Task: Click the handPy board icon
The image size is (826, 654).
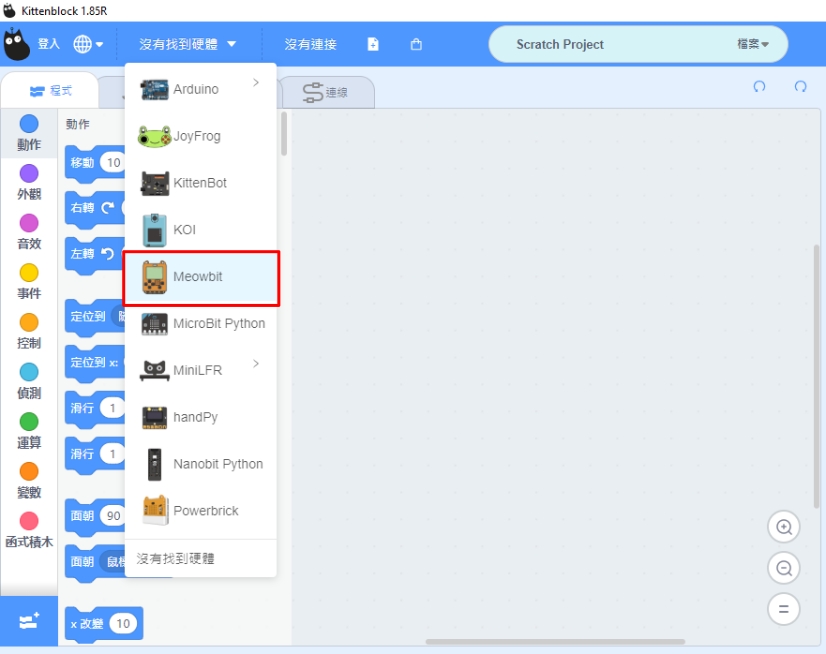Action: 155,417
